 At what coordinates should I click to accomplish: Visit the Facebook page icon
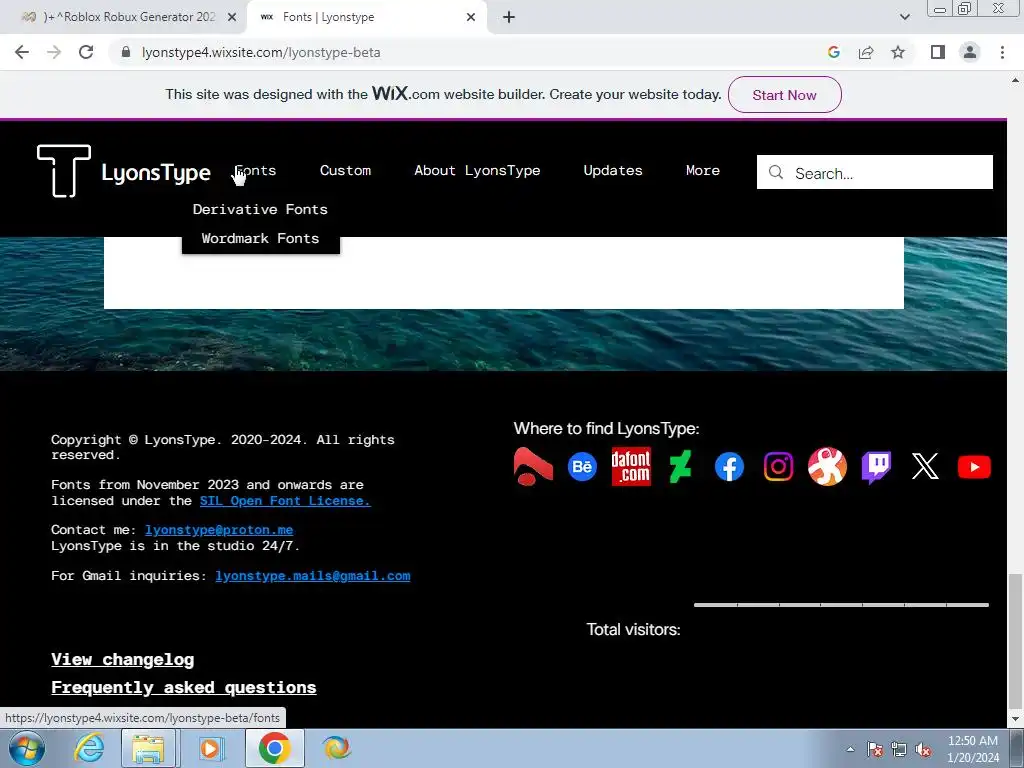(x=729, y=467)
